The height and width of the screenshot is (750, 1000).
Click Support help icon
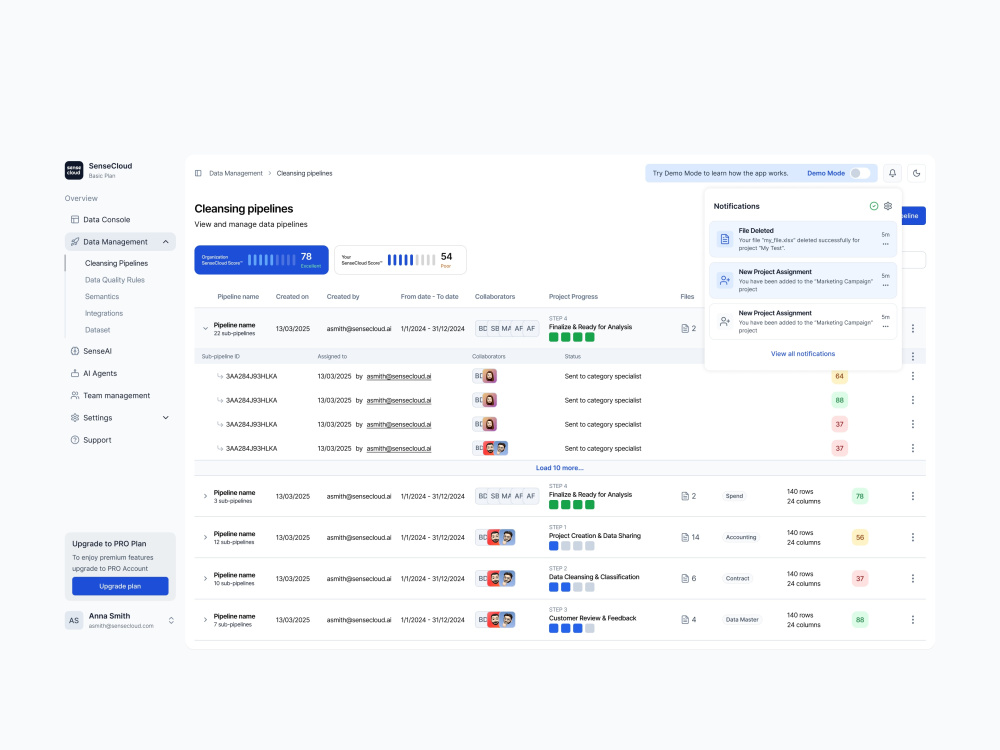(75, 440)
